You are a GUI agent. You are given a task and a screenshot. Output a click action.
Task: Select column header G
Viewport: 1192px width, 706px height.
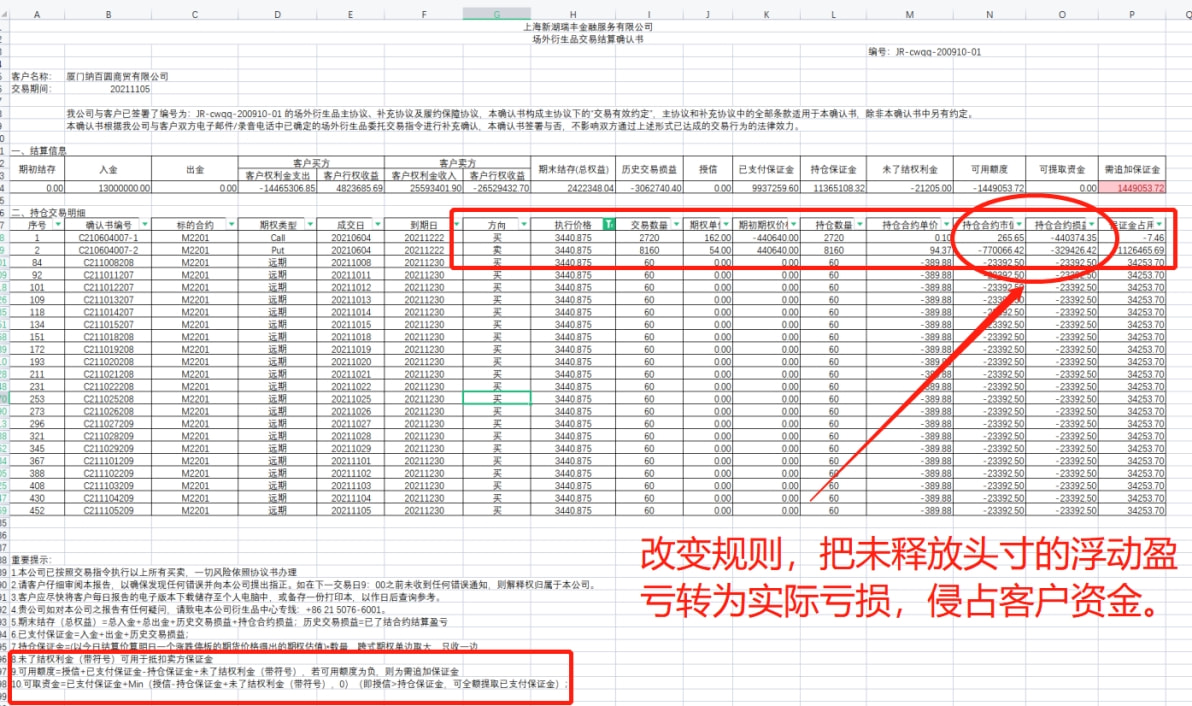coord(497,15)
